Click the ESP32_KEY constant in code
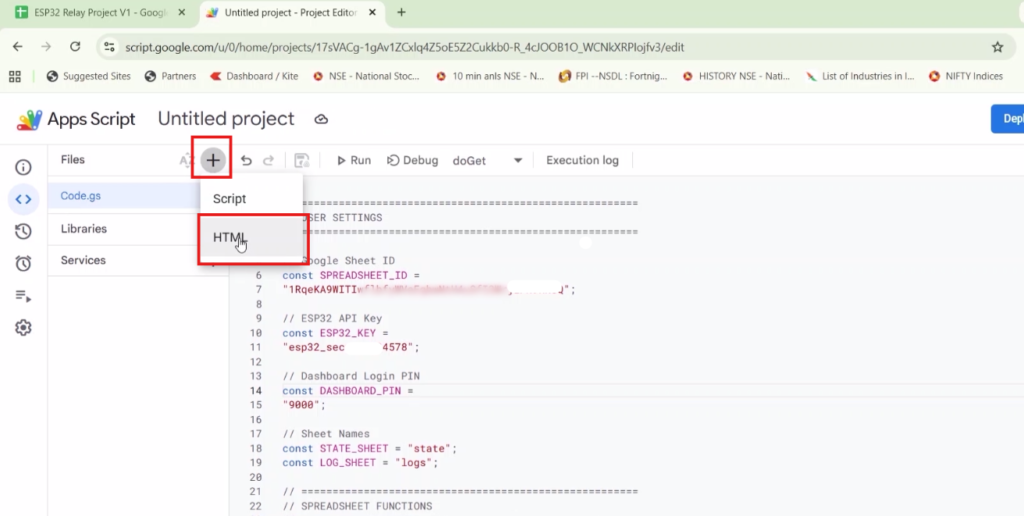1024x516 pixels. [x=347, y=333]
